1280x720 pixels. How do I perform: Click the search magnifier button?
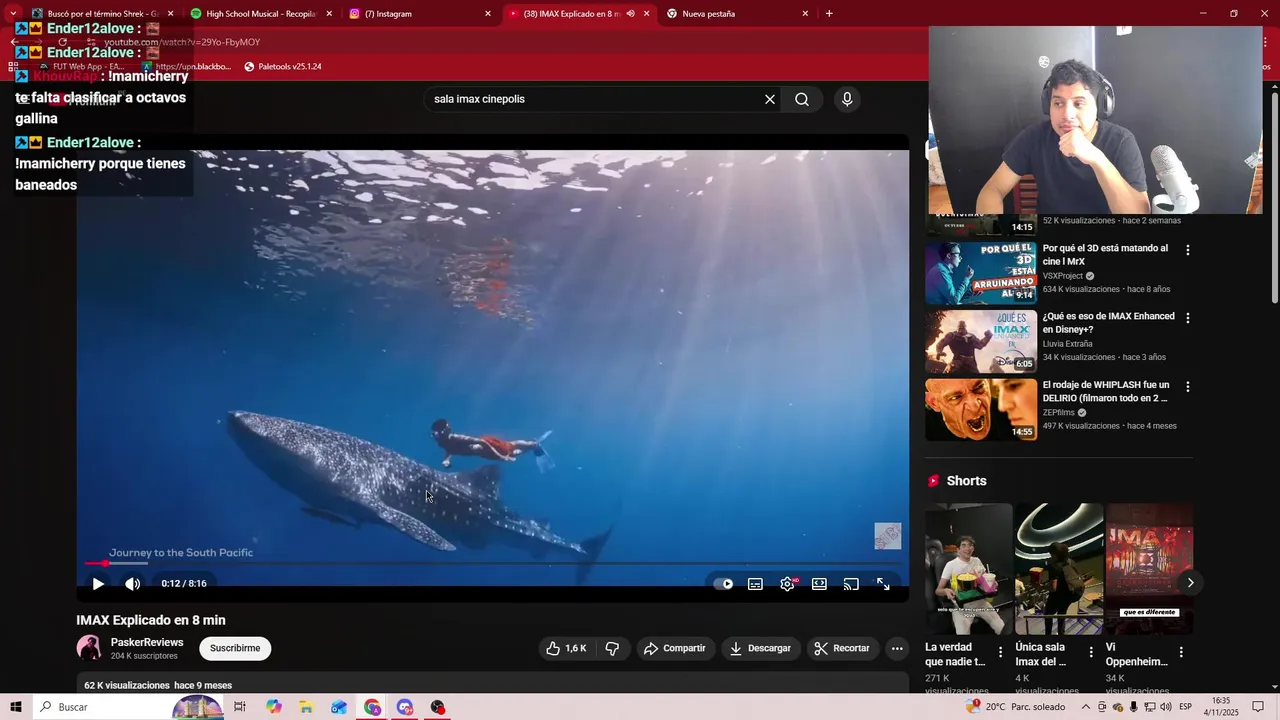coord(802,99)
